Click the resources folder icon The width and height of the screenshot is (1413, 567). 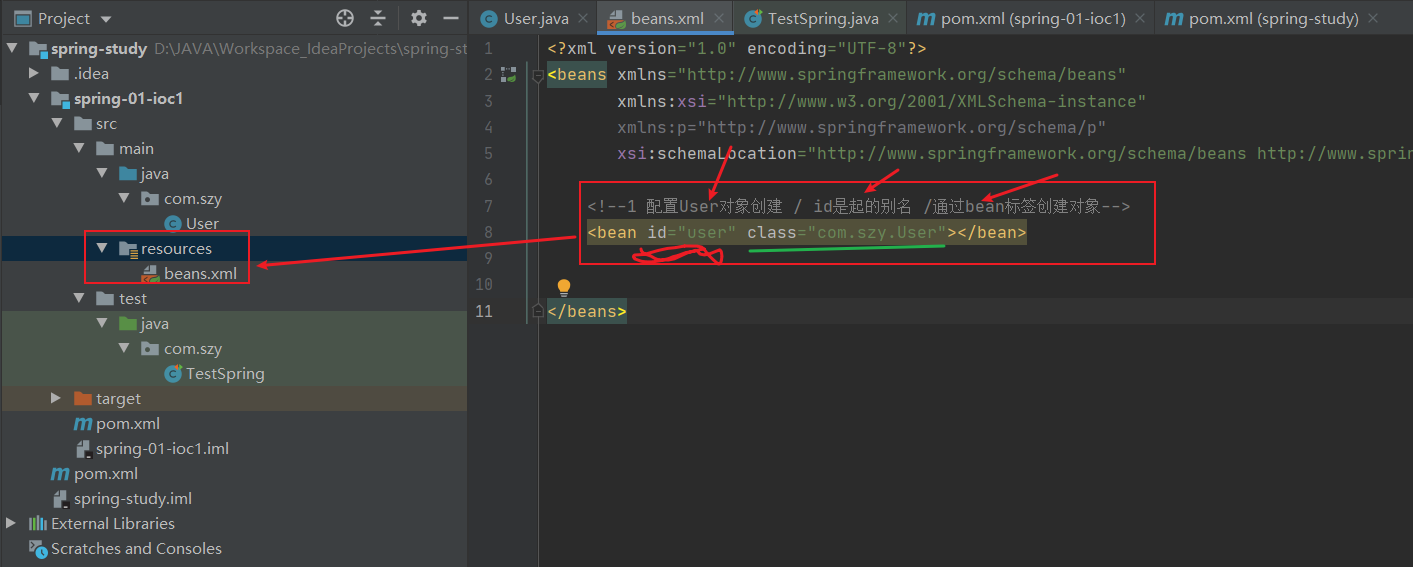[128, 249]
